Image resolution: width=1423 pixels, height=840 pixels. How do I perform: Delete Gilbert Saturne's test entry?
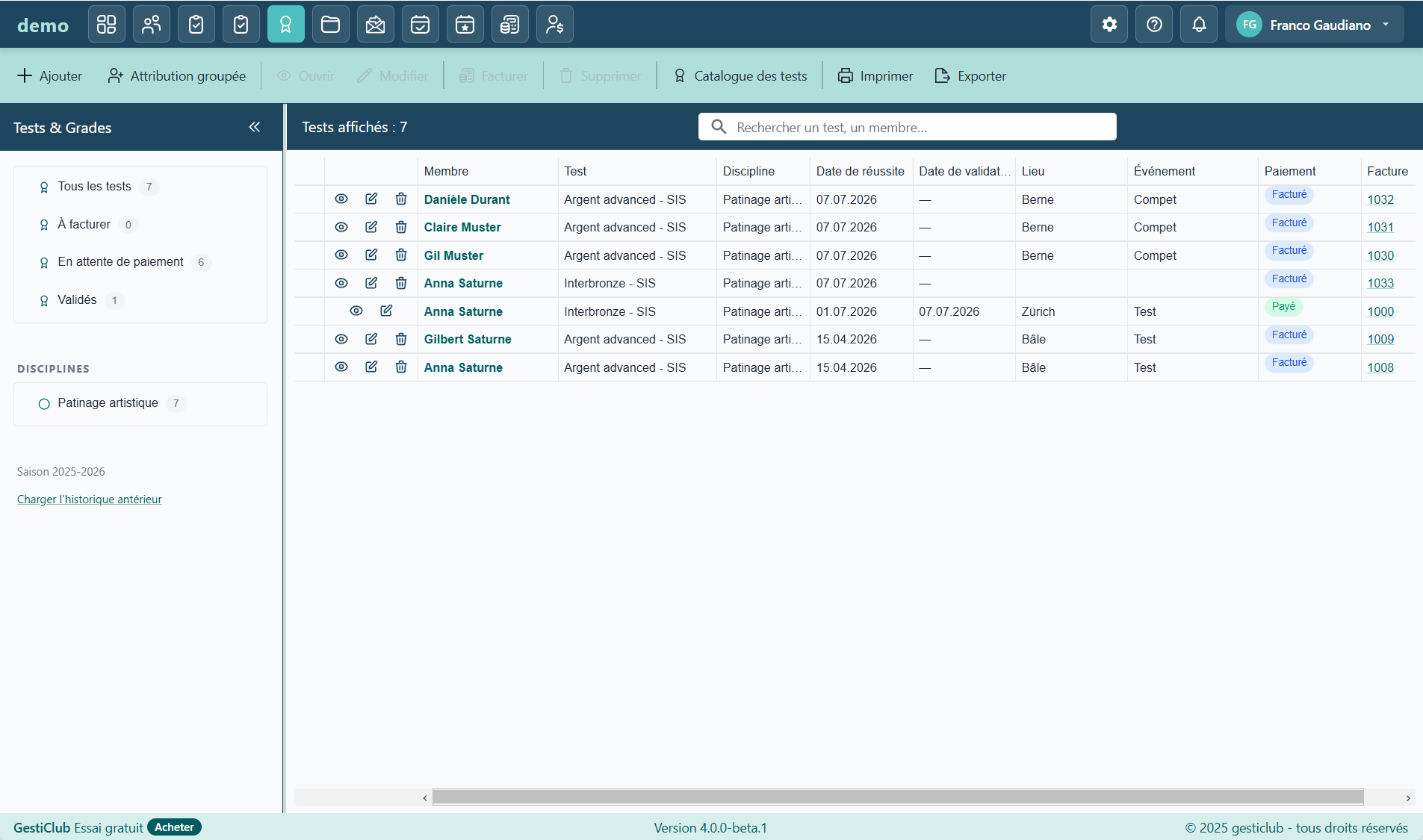[401, 339]
